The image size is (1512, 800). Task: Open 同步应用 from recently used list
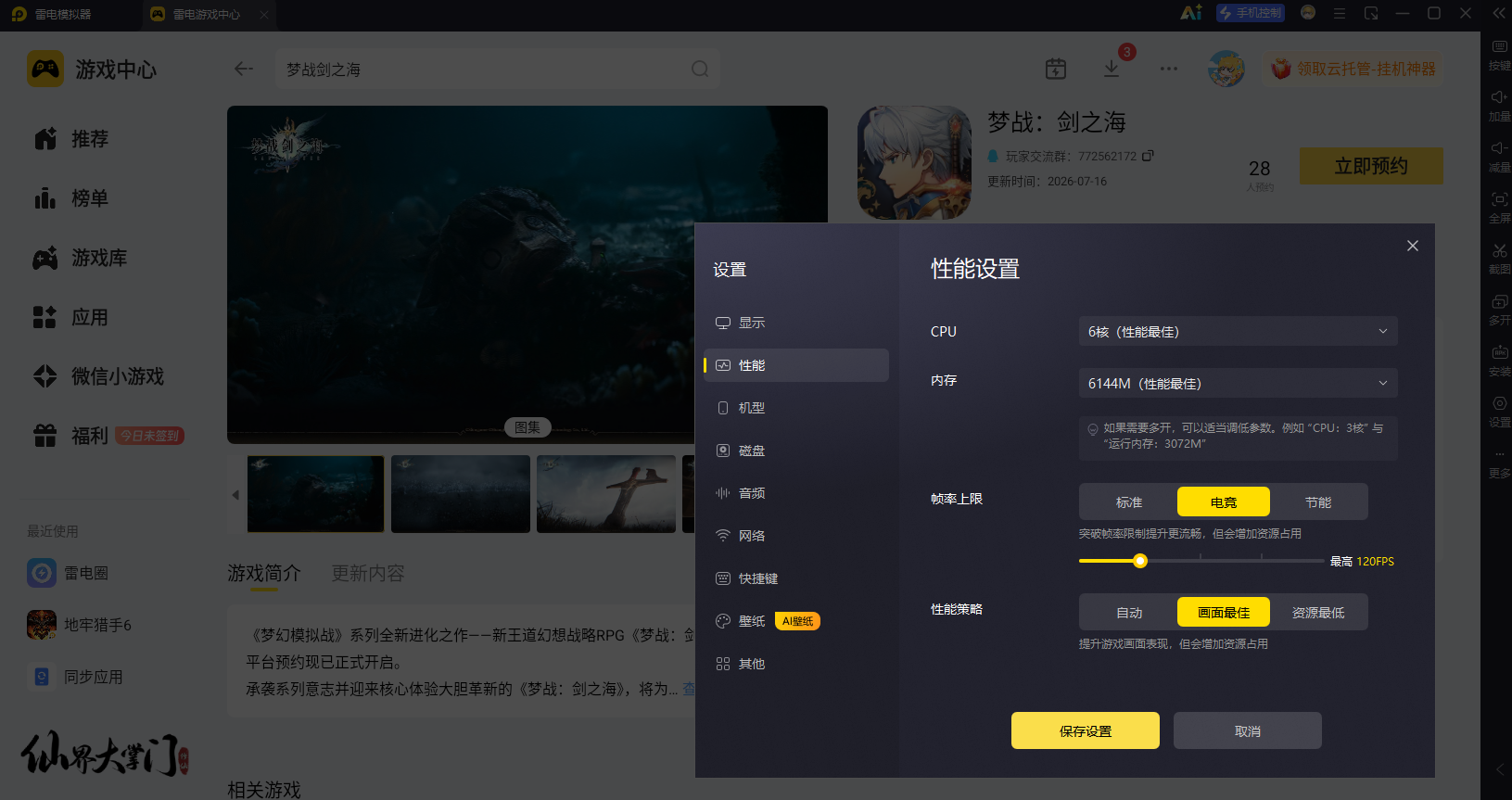(75, 677)
